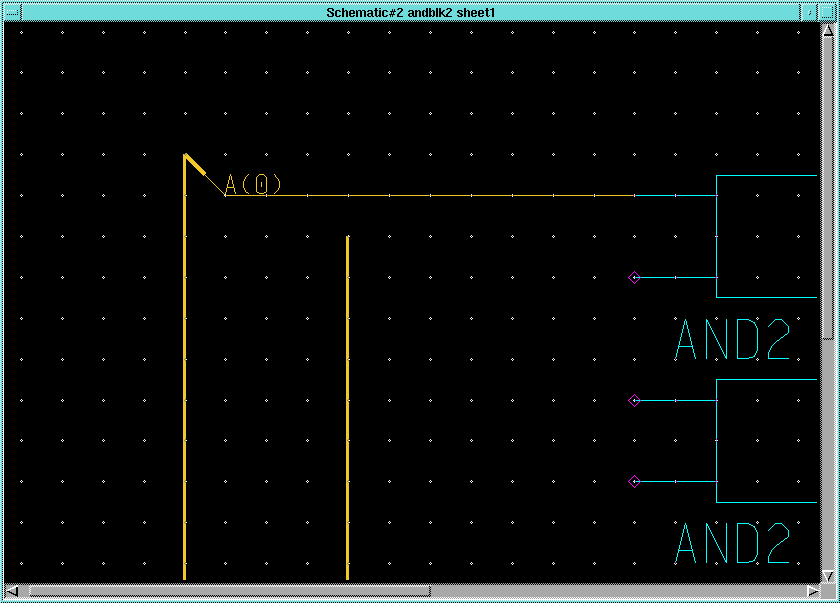
Task: Open the window menu button in title bar
Action: [12, 12]
